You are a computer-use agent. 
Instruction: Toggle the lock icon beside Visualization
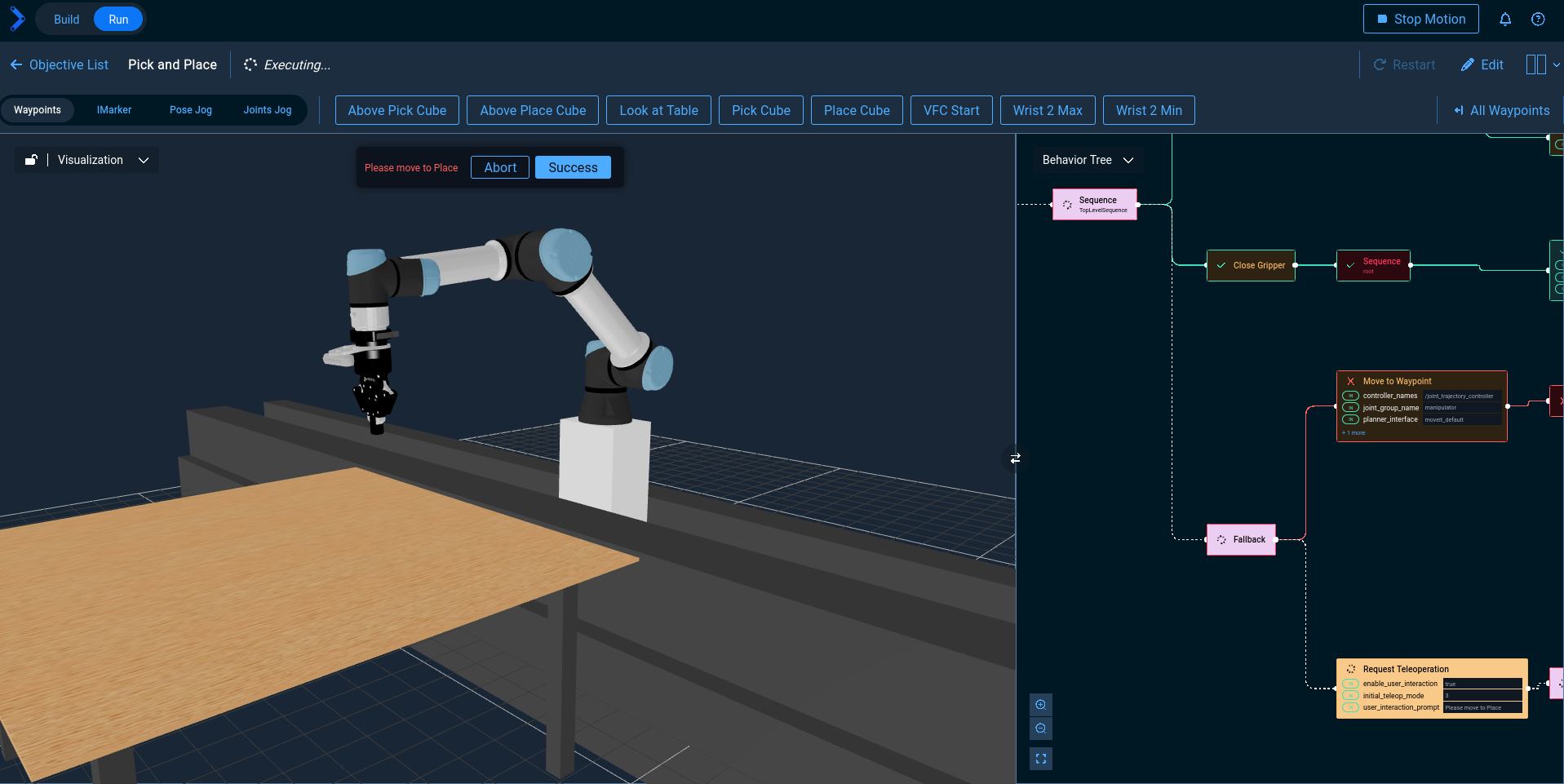pyautogui.click(x=31, y=160)
